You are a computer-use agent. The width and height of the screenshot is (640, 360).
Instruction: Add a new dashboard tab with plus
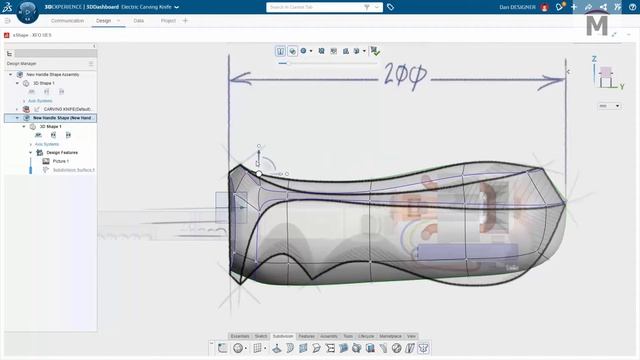coord(185,20)
